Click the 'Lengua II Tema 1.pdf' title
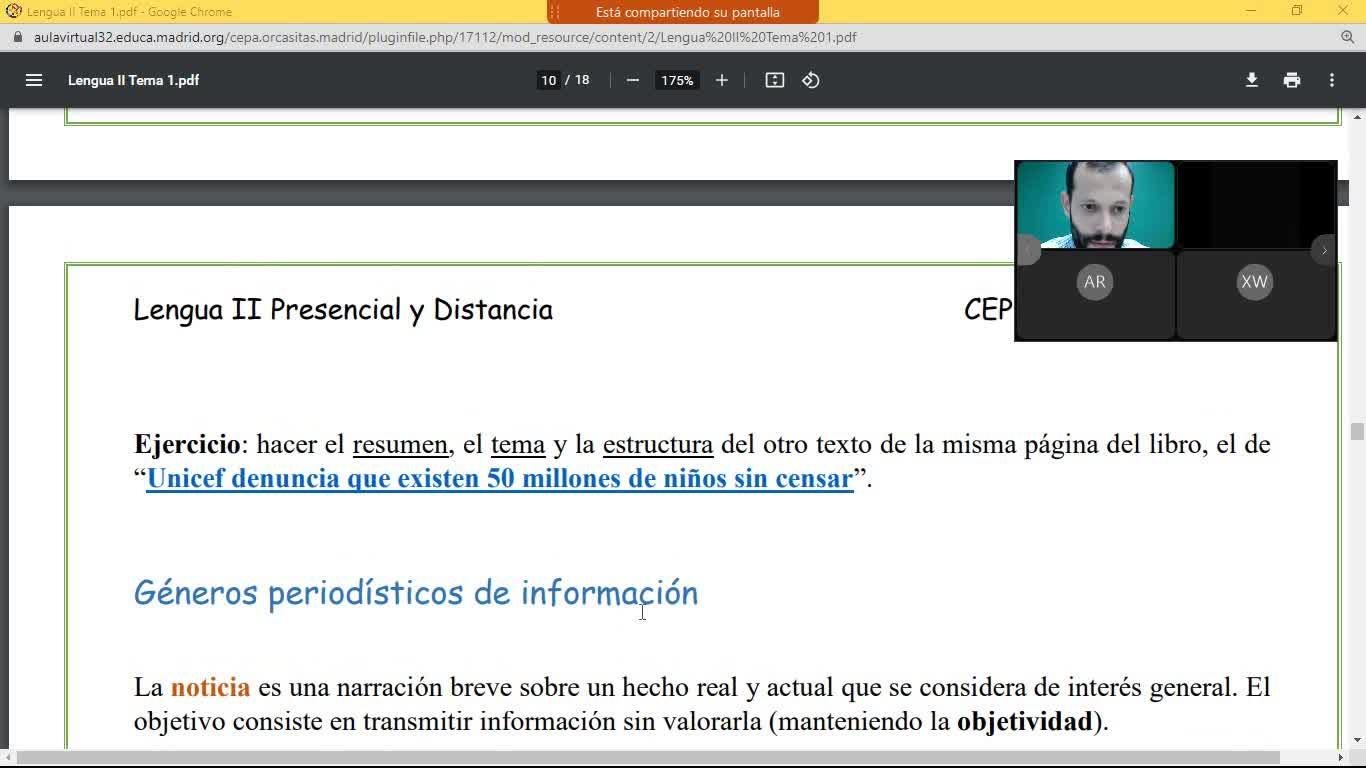Screen dimensions: 1366x768 point(133,80)
